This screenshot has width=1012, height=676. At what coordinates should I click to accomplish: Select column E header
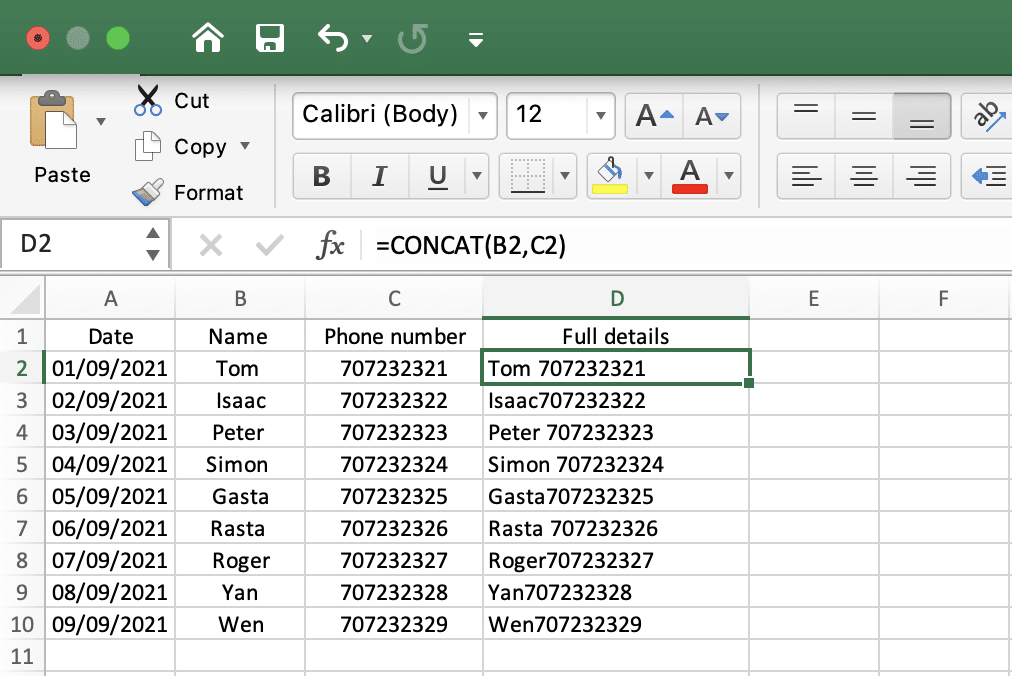(x=814, y=298)
